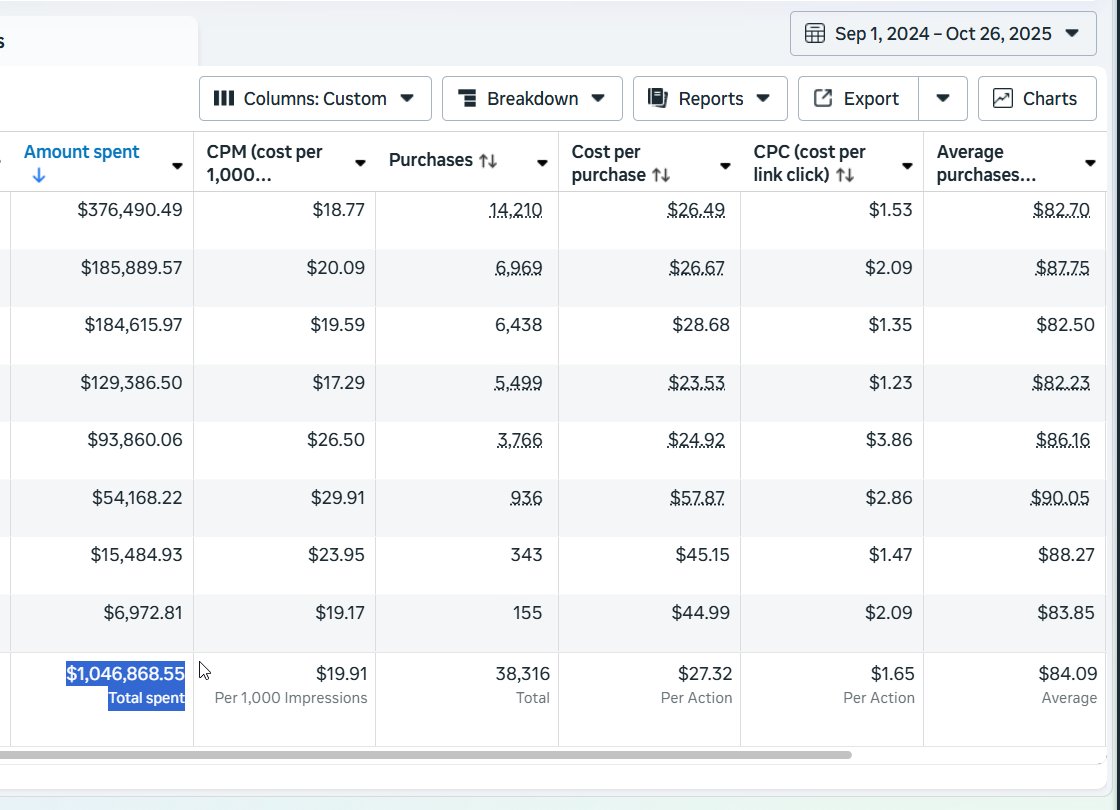This screenshot has width=1120, height=810.
Task: Open the Breakdown dropdown
Action: [532, 99]
